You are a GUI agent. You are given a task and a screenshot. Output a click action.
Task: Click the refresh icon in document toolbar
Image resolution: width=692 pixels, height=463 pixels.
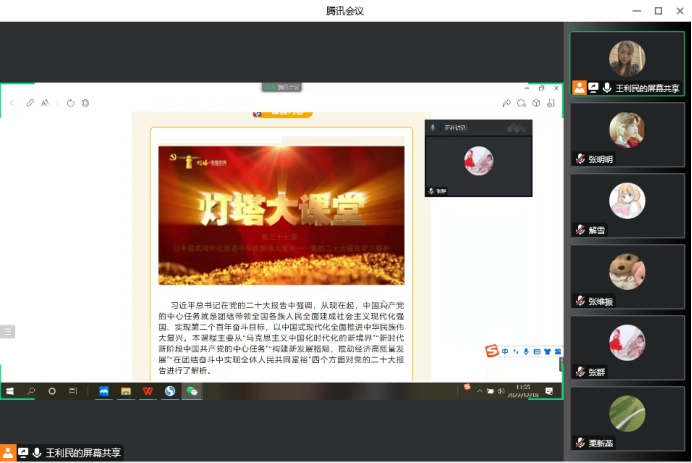(x=70, y=103)
